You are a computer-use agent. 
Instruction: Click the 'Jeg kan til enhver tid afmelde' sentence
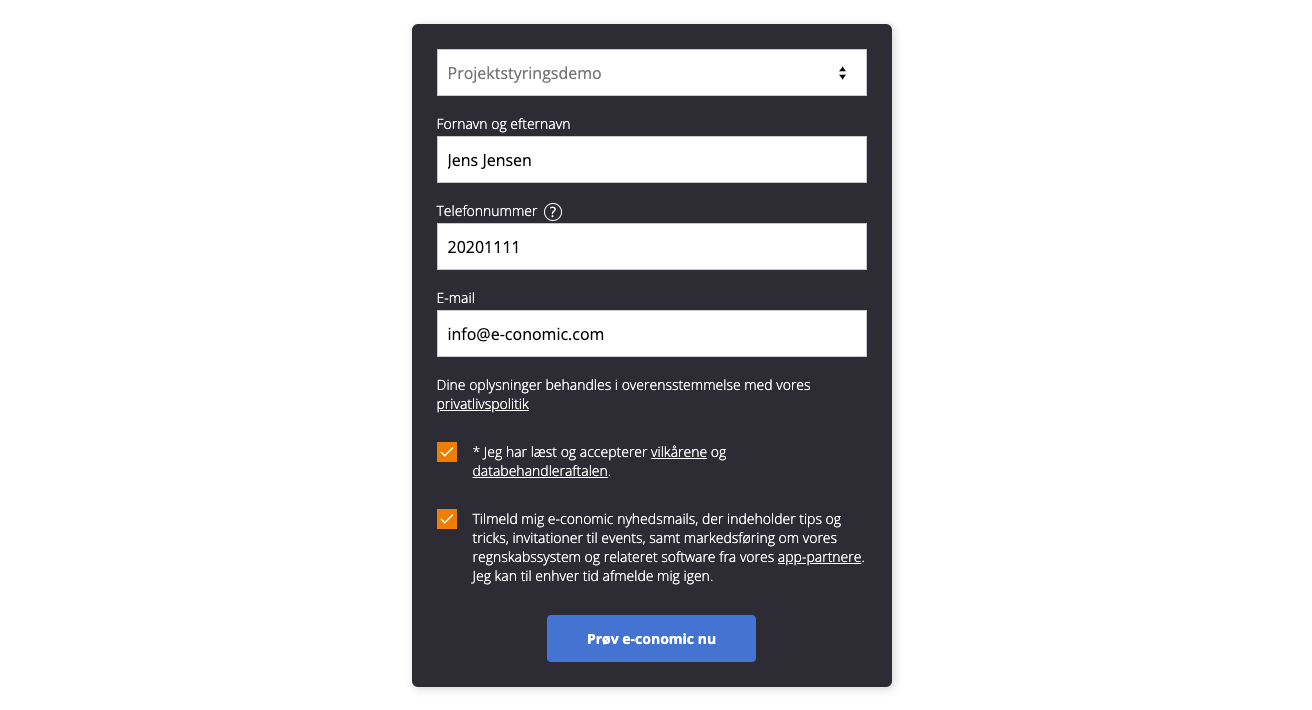(592, 576)
